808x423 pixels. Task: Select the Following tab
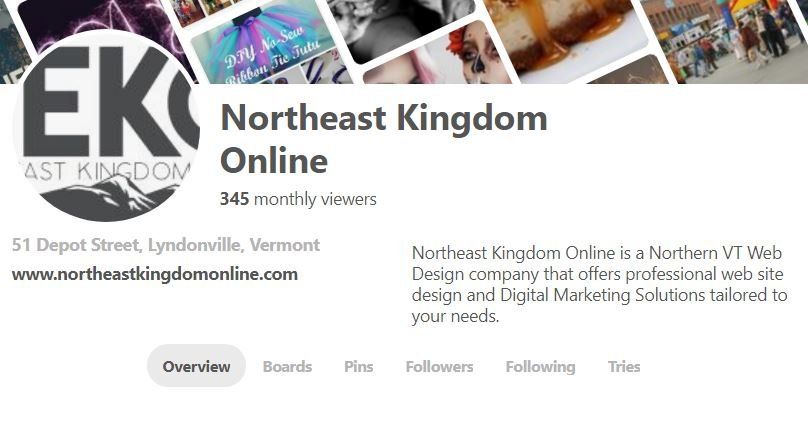coord(541,367)
